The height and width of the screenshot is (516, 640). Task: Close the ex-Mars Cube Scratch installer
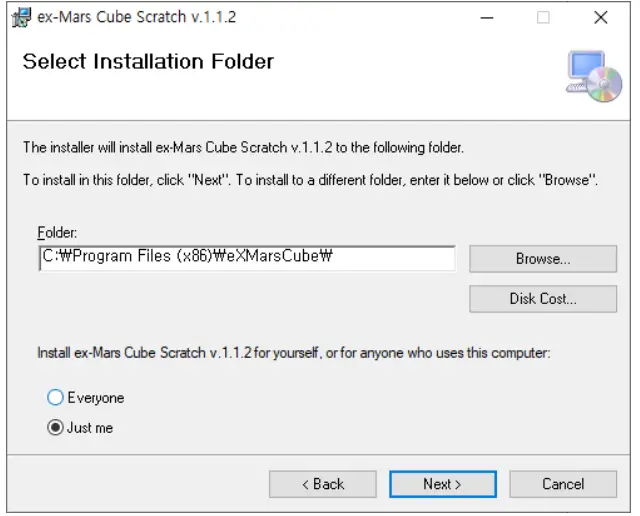tap(600, 18)
